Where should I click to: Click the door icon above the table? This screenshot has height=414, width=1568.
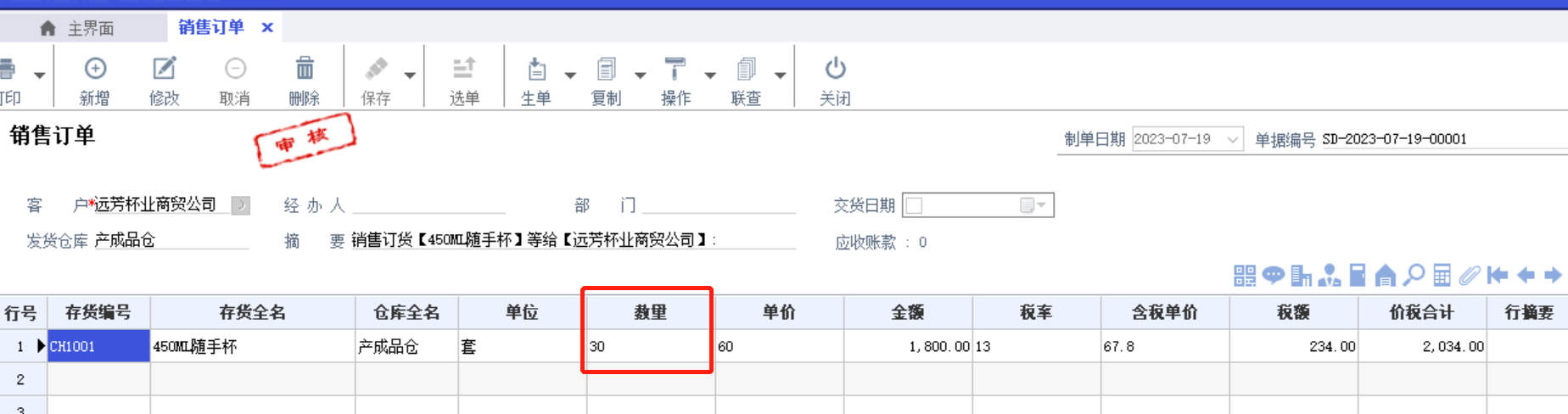[1358, 276]
